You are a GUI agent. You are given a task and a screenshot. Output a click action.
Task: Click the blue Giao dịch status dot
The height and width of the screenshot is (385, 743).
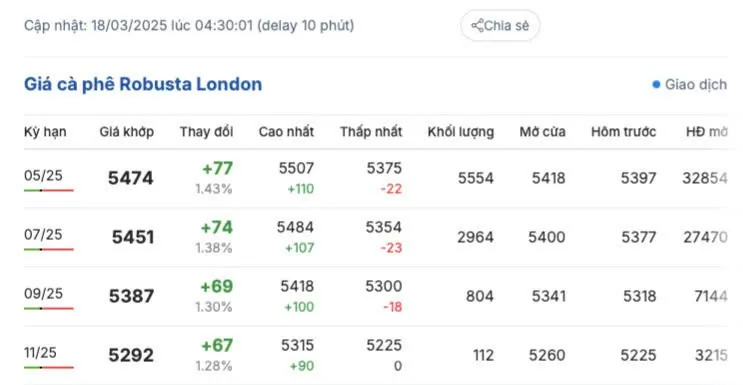[656, 84]
